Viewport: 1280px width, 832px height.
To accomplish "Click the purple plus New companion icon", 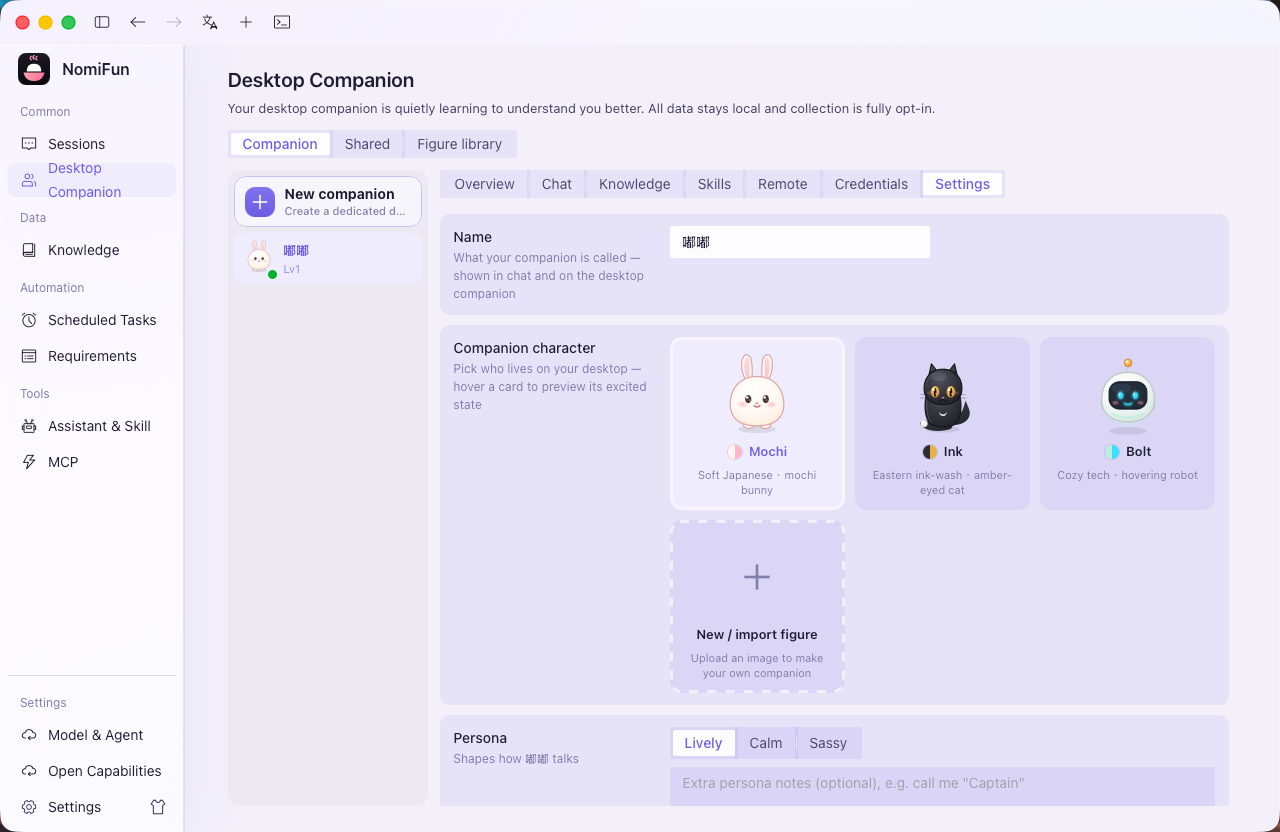I will point(260,202).
